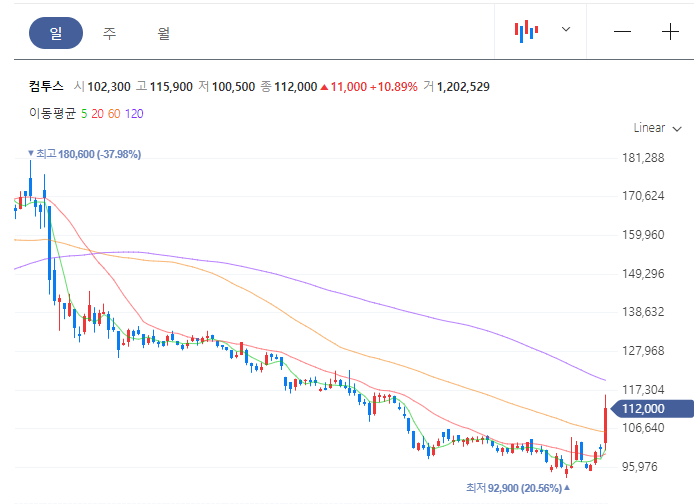Click the 138,632 price axis label

pos(643,312)
